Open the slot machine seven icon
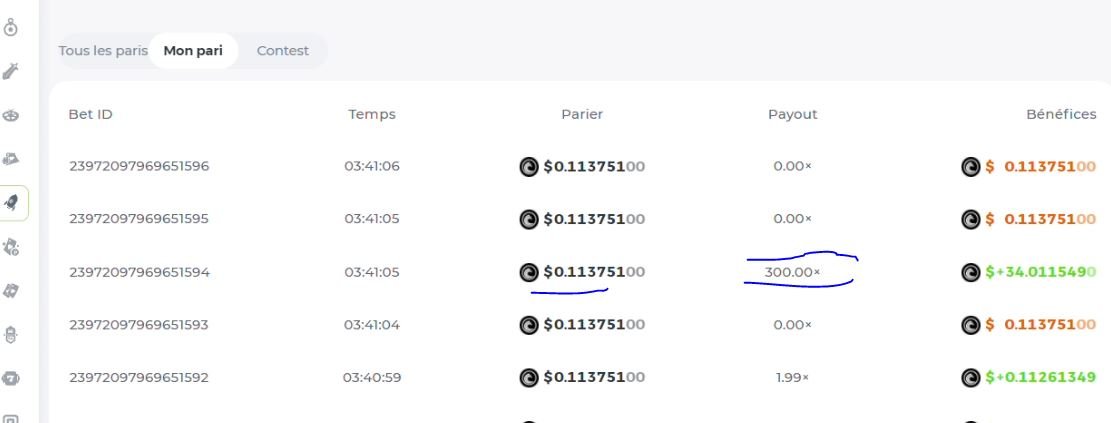Viewport: 1111px width, 423px height. click(14, 379)
